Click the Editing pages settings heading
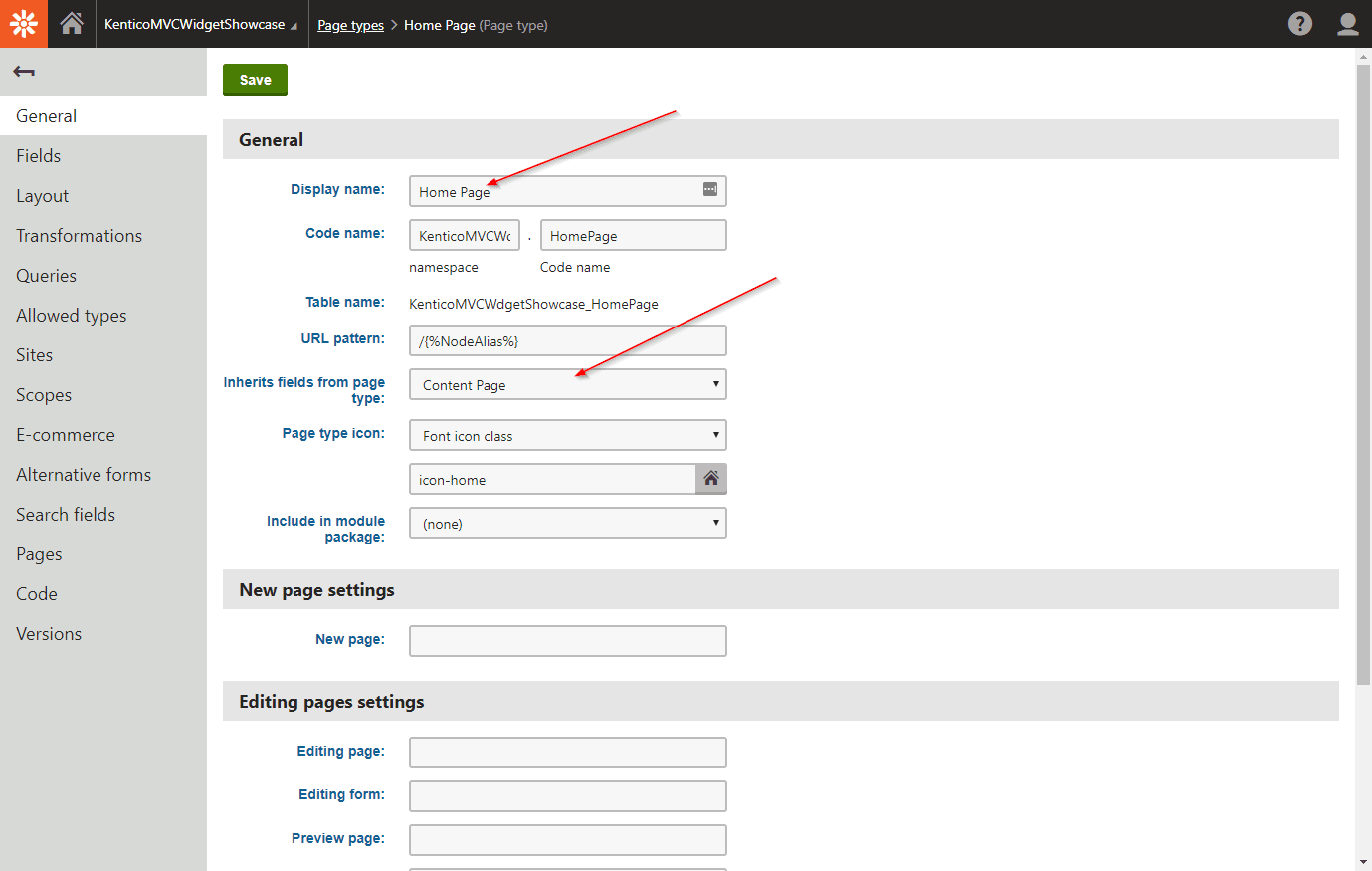 click(x=331, y=701)
